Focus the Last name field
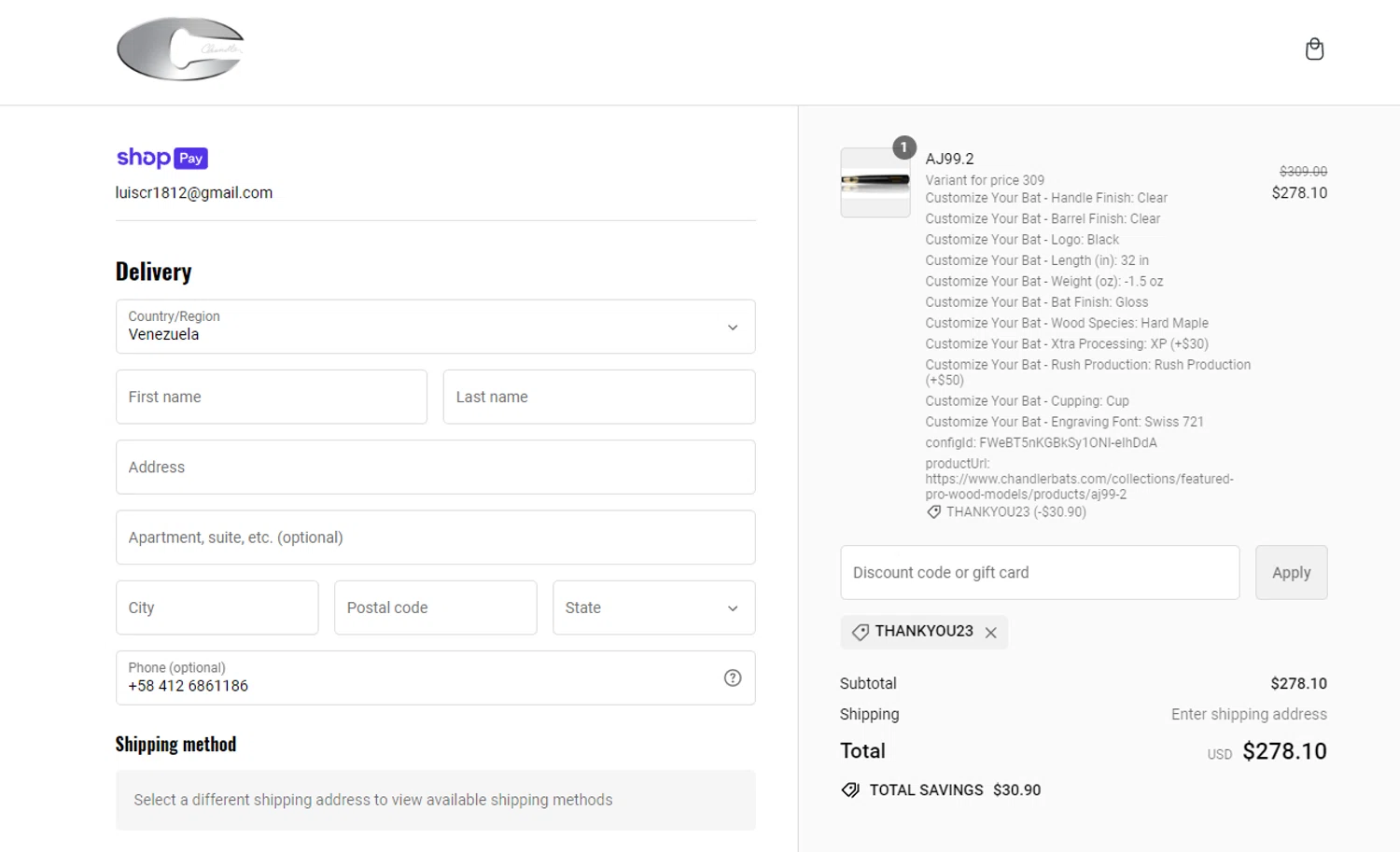This screenshot has width=1400, height=852. 599,397
